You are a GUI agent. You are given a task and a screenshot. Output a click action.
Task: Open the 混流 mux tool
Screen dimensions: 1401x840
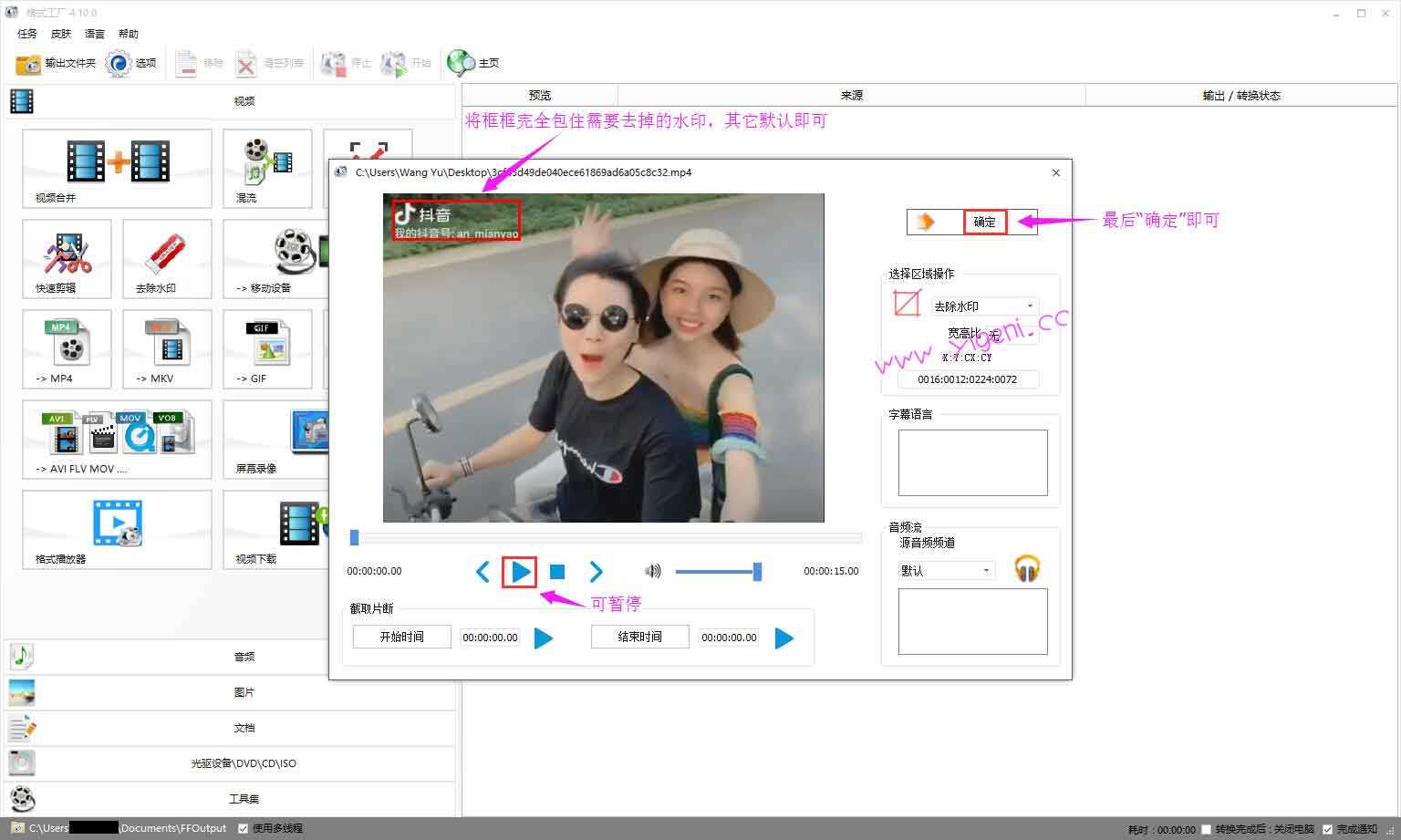coord(267,169)
